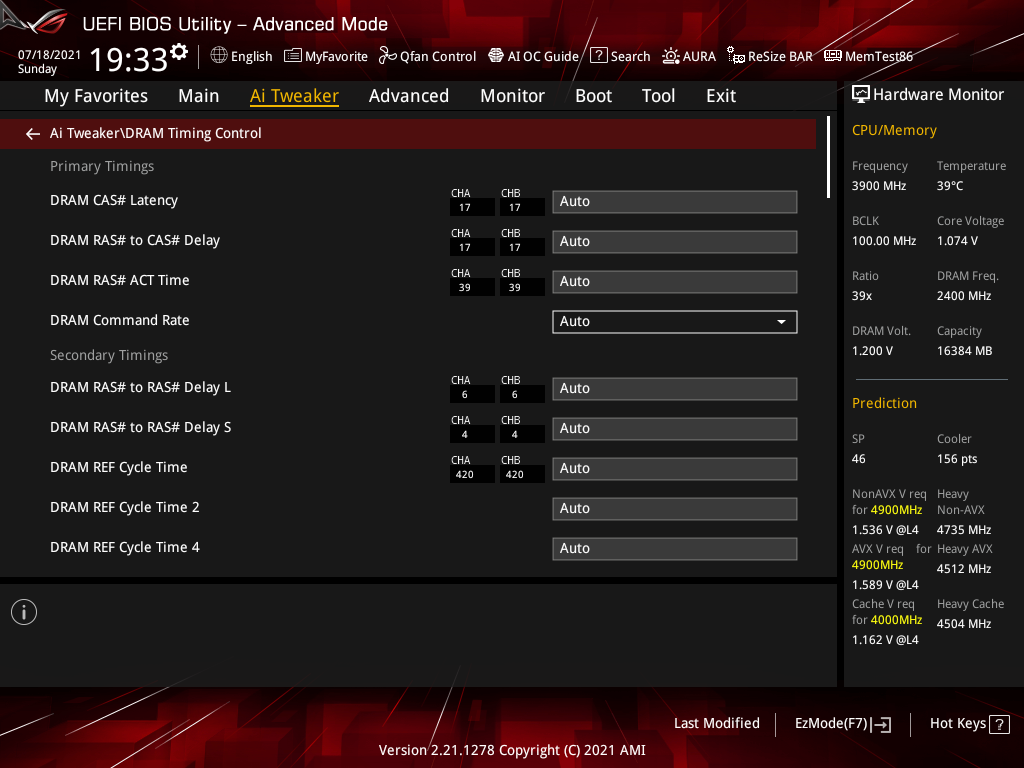1024x768 pixels.
Task: Expand the DRAM CAS# Latency Auto field
Action: pyautogui.click(x=674, y=201)
